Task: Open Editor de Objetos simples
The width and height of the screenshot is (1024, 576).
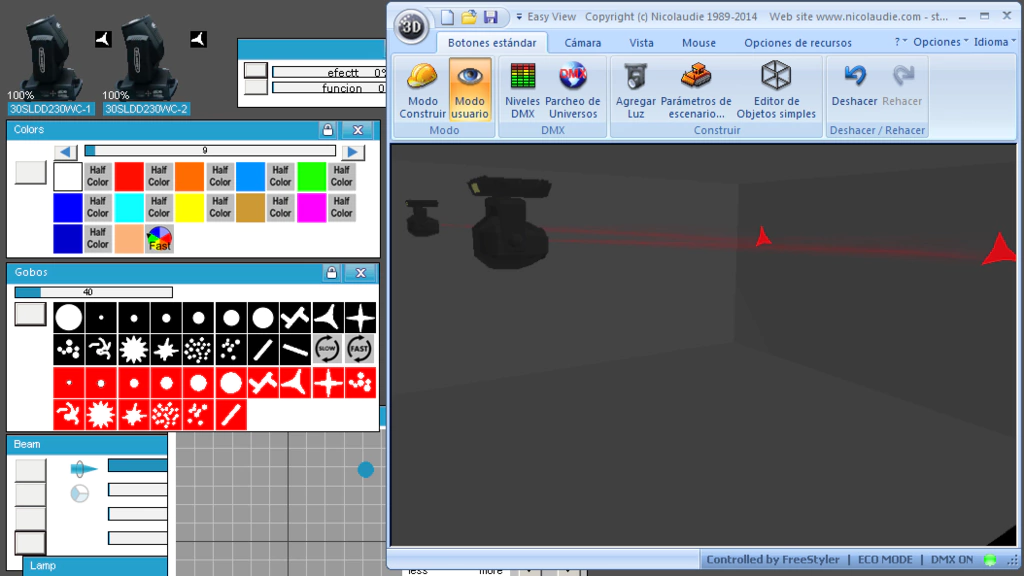Action: click(x=776, y=89)
